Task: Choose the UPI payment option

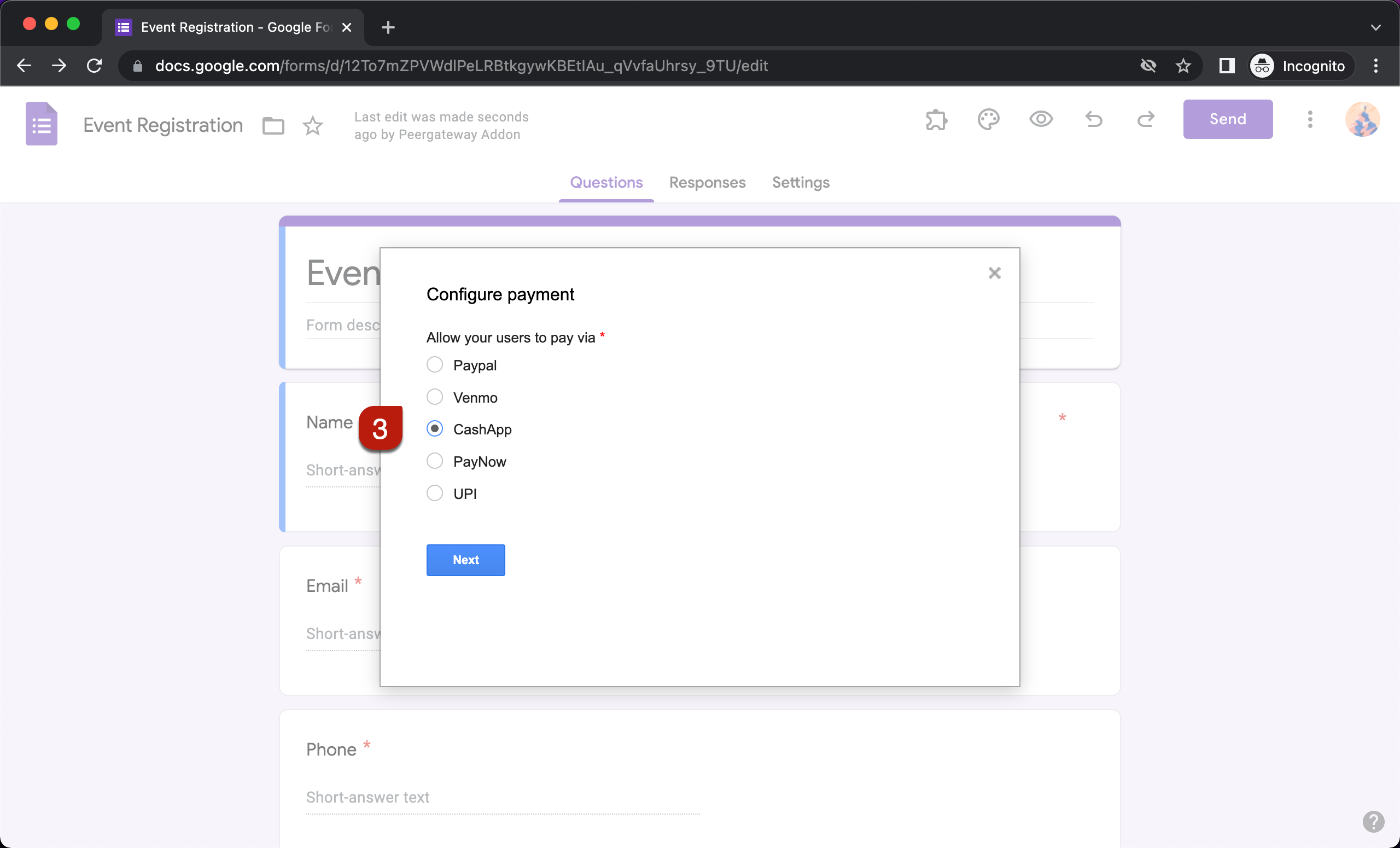Action: click(435, 493)
